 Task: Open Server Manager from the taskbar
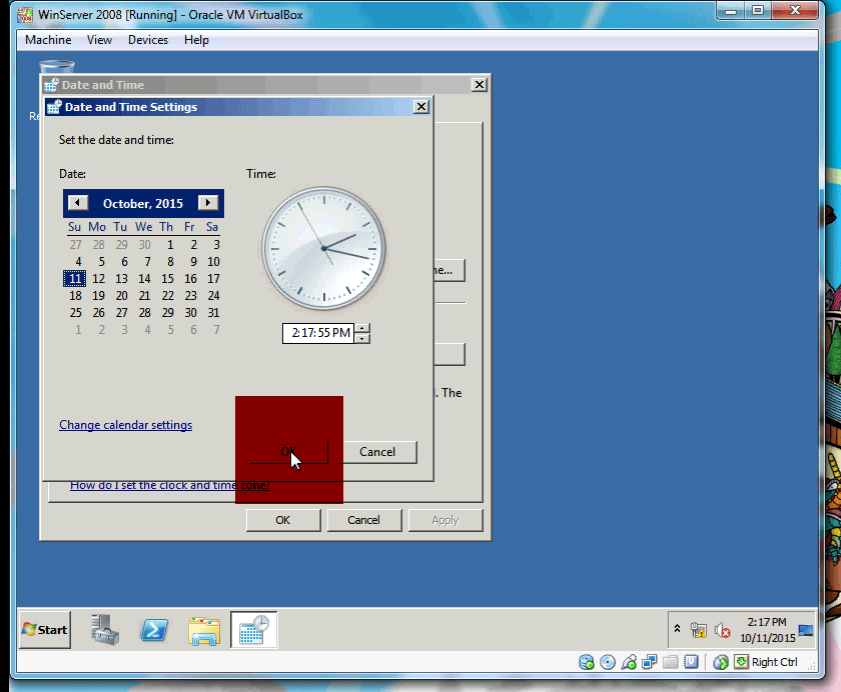click(x=105, y=630)
